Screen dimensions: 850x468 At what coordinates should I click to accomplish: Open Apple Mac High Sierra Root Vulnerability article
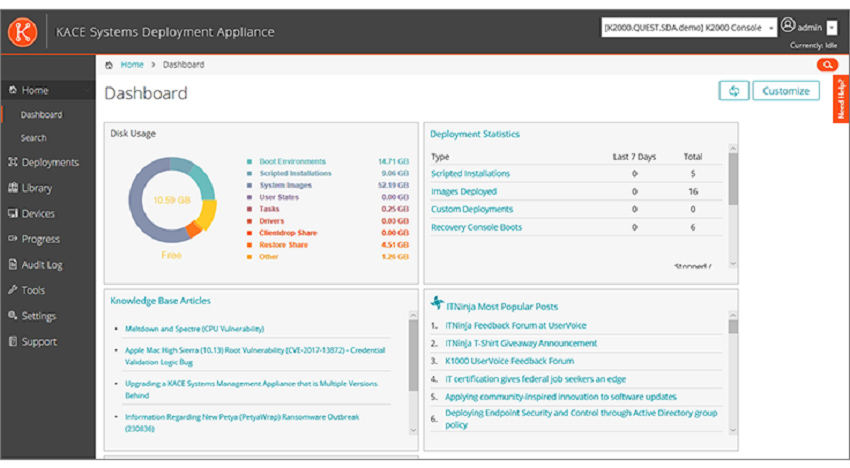point(255,356)
